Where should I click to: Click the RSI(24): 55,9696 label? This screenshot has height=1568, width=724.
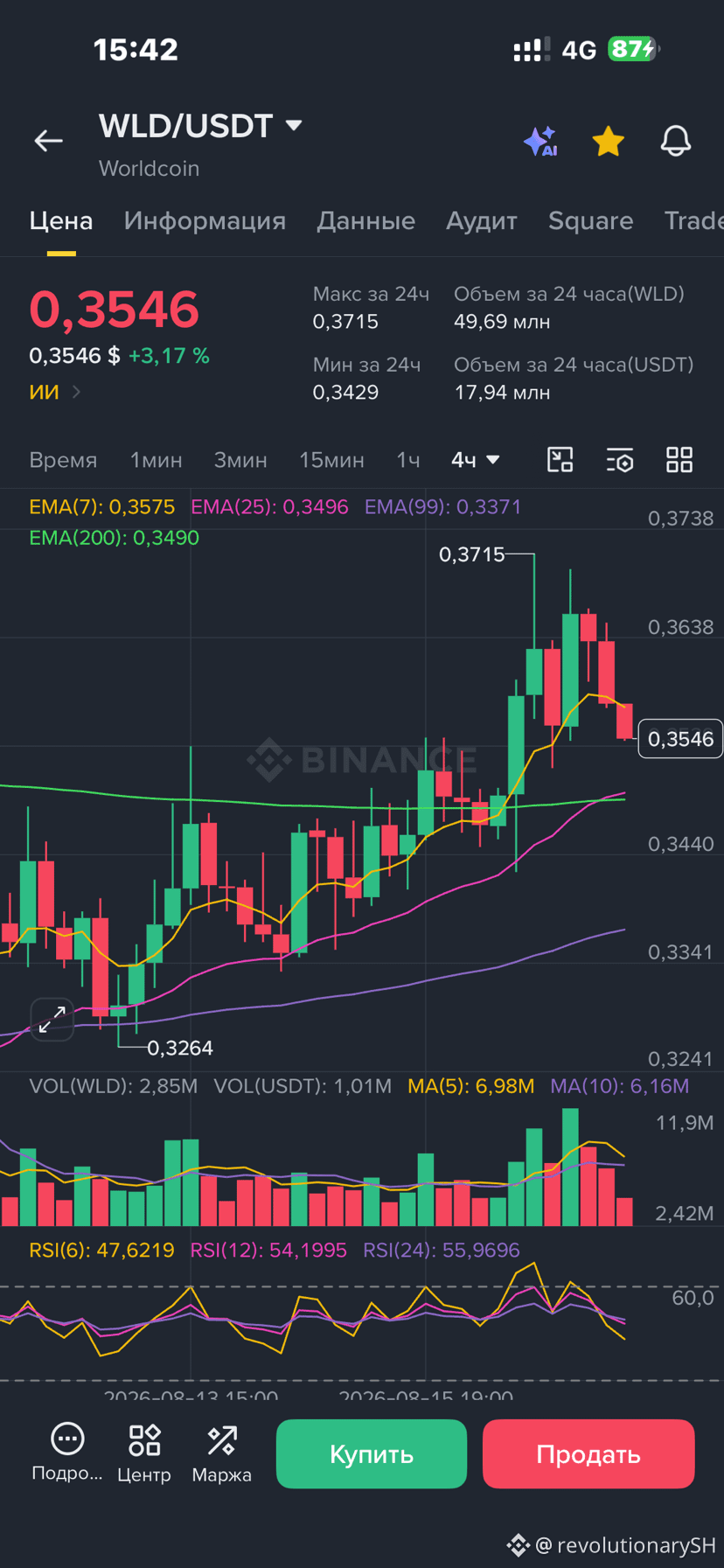click(x=442, y=1251)
